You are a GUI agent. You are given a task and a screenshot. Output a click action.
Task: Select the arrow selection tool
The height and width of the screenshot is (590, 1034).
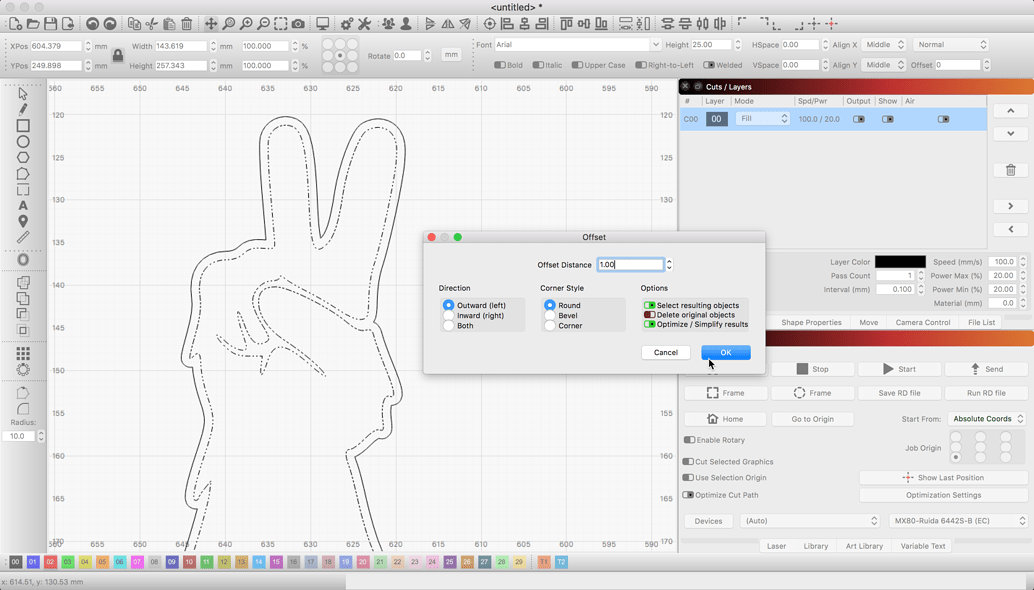(x=22, y=93)
